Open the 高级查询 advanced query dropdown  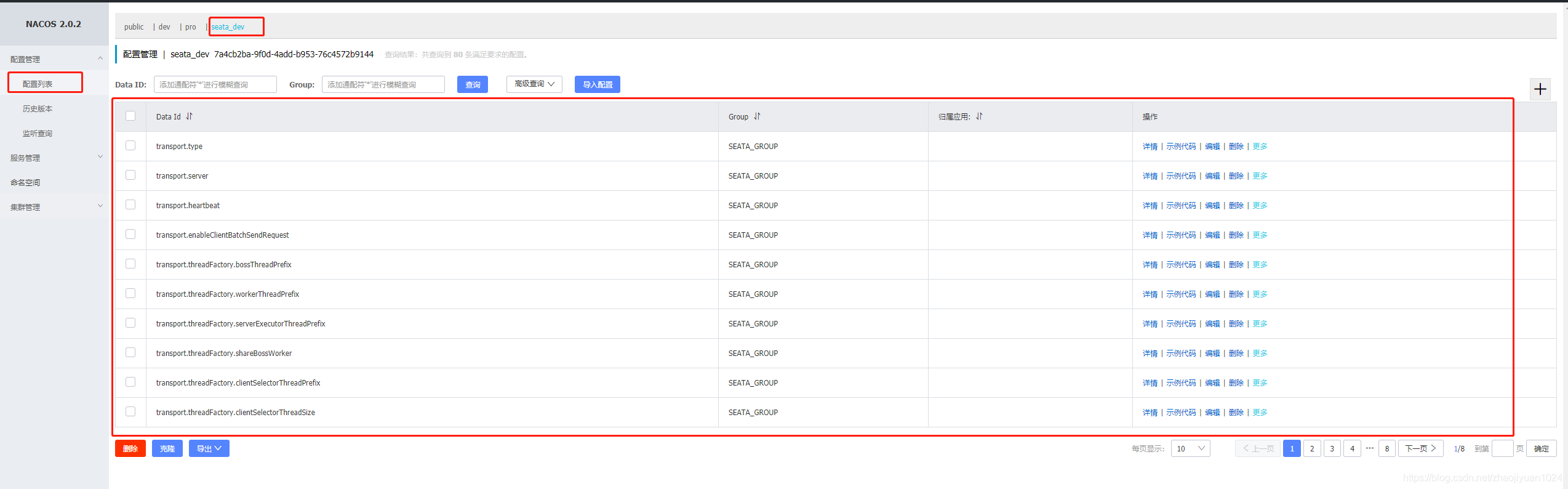click(x=534, y=84)
